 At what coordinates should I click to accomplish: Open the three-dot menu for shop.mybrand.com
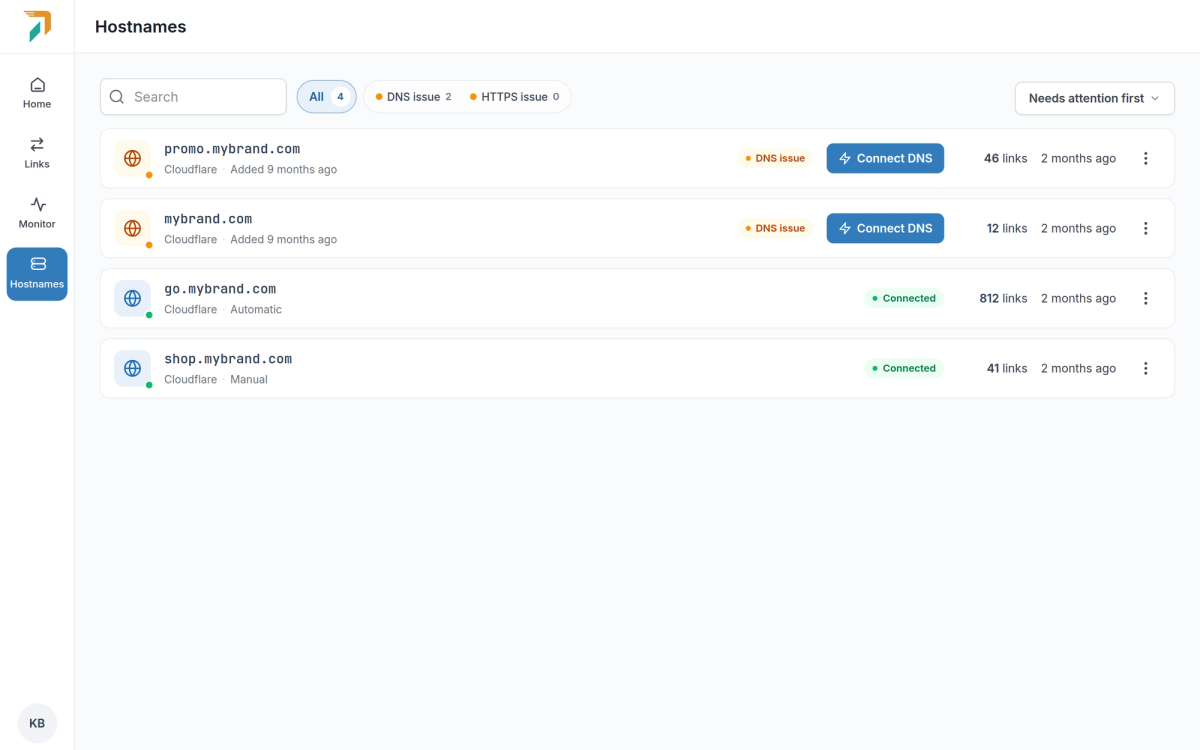(x=1146, y=368)
